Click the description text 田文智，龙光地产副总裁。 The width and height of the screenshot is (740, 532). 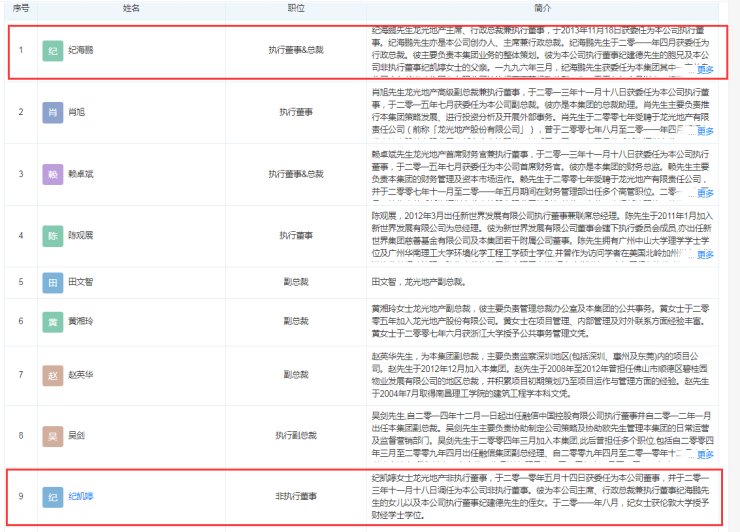click(420, 282)
